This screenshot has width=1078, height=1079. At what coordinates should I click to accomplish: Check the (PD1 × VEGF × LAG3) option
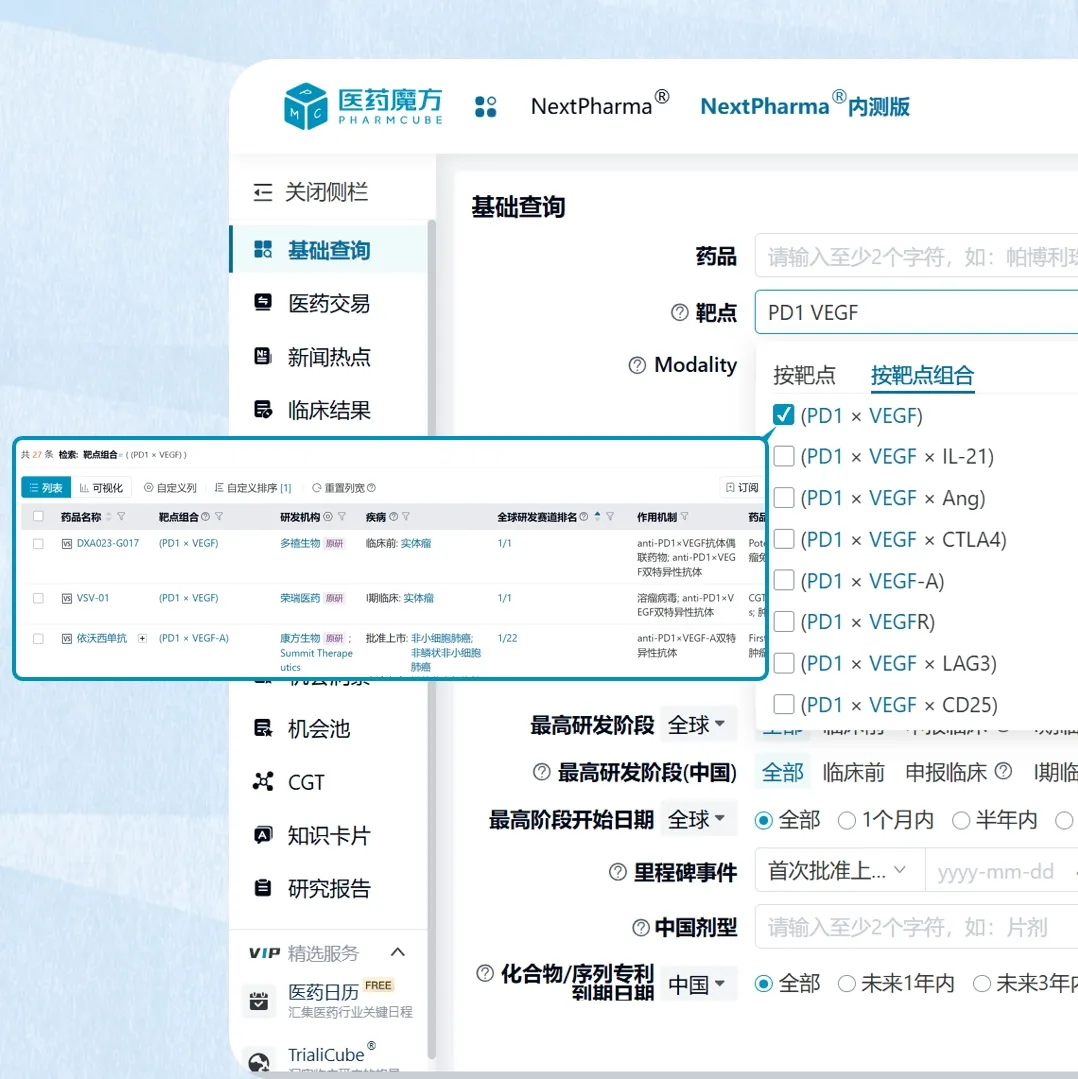click(x=784, y=663)
